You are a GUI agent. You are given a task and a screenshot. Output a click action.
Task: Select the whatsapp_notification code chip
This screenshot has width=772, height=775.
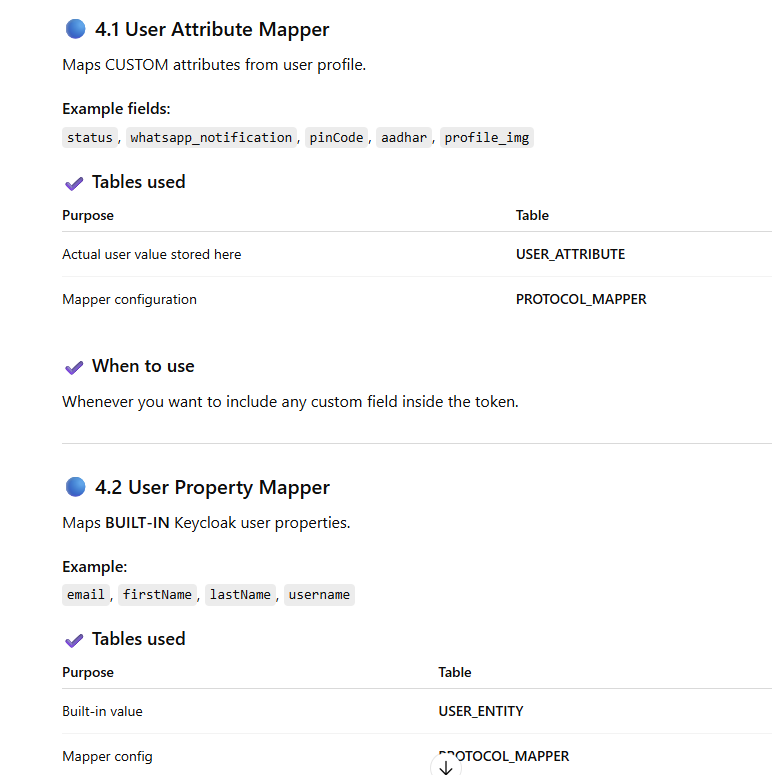coord(211,138)
